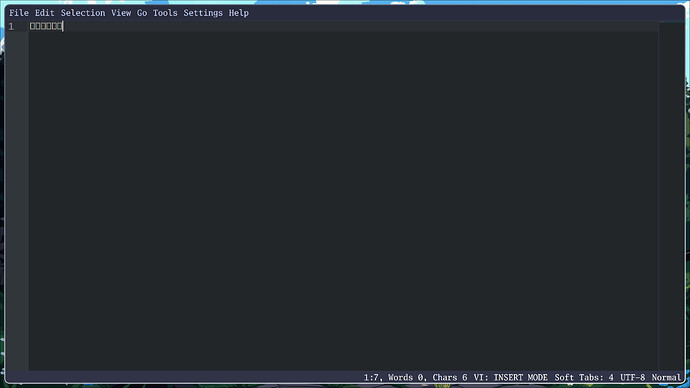
Task: Open the Settings menu
Action: pos(203,13)
